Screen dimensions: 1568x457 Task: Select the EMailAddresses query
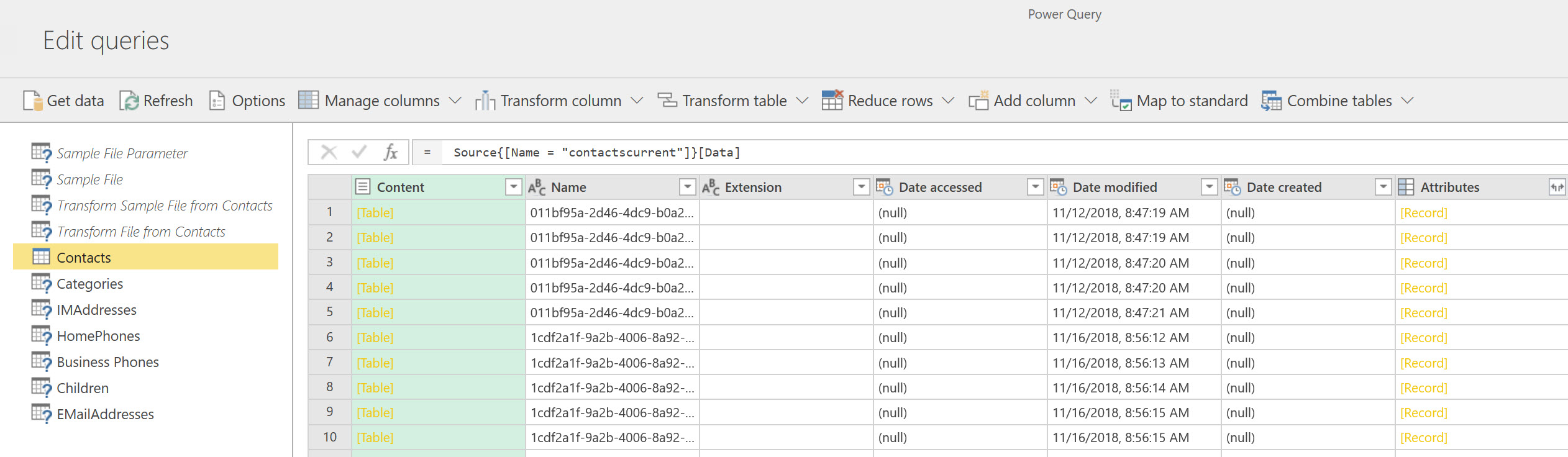pos(146,414)
